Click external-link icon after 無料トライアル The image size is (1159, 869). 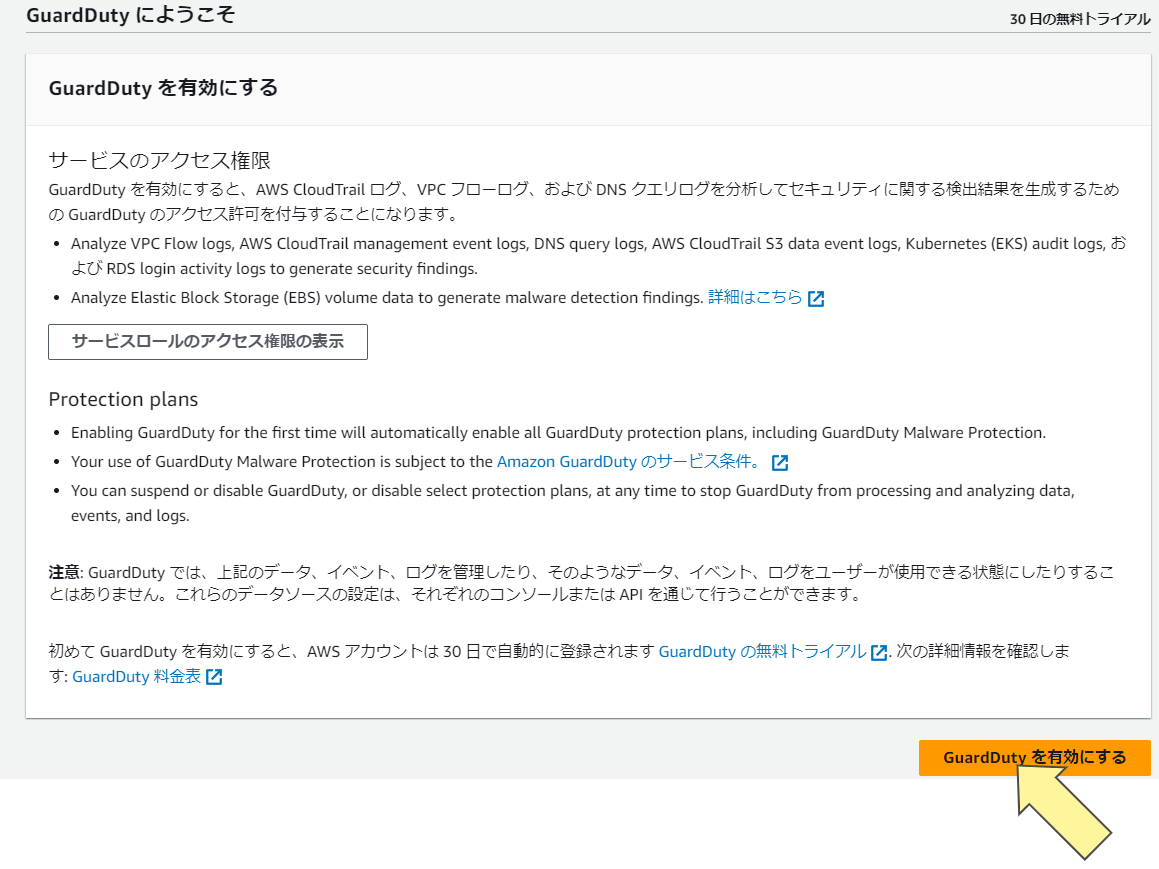(879, 652)
